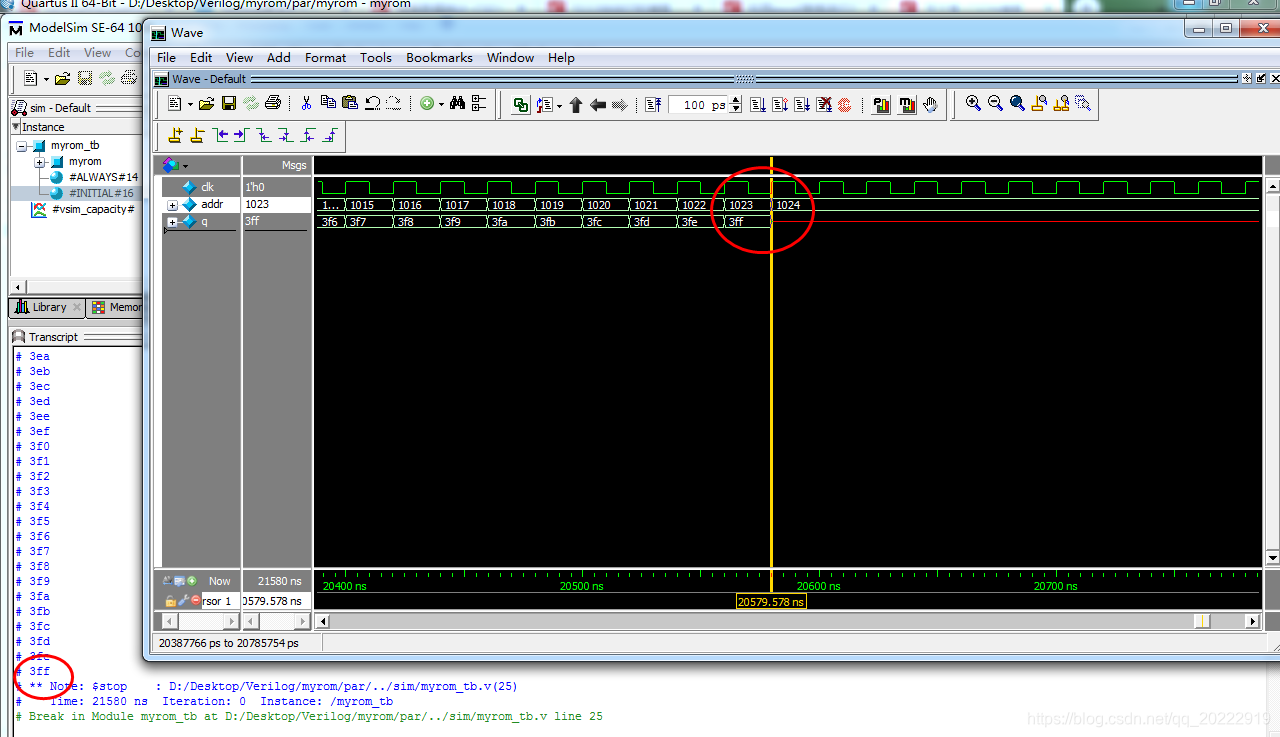
Task: Switch to the Memory tab
Action: coord(125,307)
